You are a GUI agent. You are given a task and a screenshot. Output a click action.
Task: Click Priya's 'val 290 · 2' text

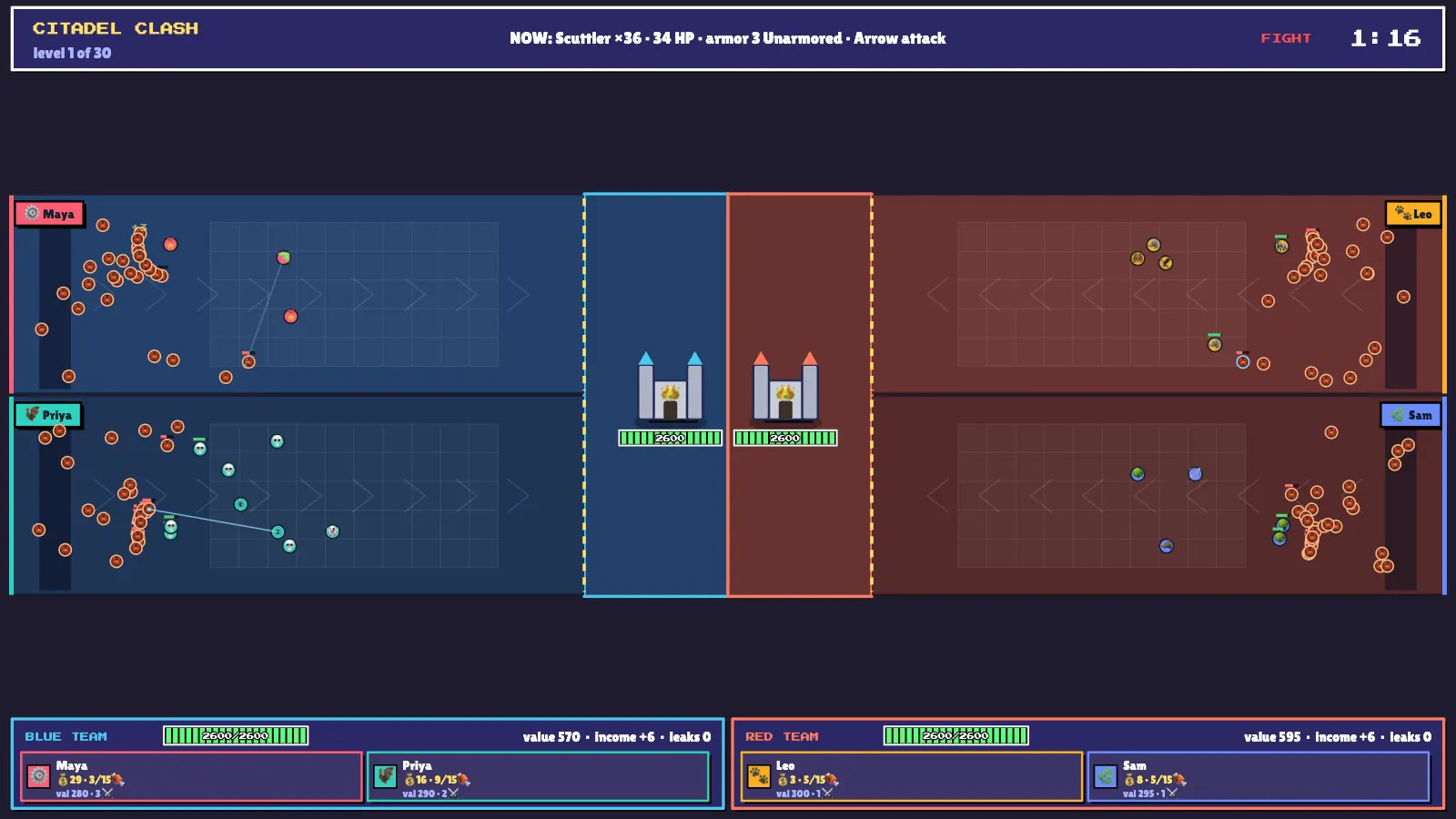pyautogui.click(x=430, y=794)
